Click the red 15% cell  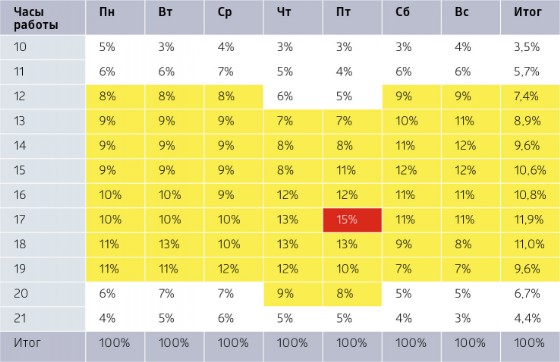click(352, 220)
